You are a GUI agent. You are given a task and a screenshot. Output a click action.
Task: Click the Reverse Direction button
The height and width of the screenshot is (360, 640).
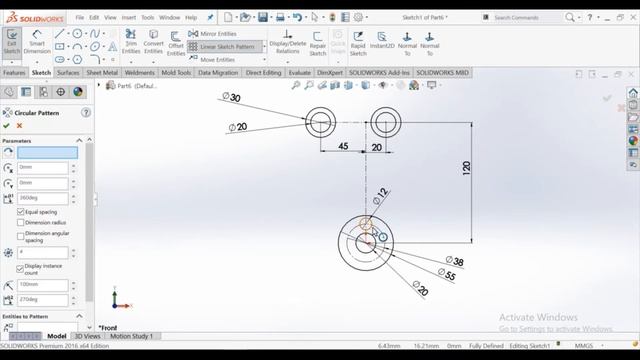click(x=8, y=153)
